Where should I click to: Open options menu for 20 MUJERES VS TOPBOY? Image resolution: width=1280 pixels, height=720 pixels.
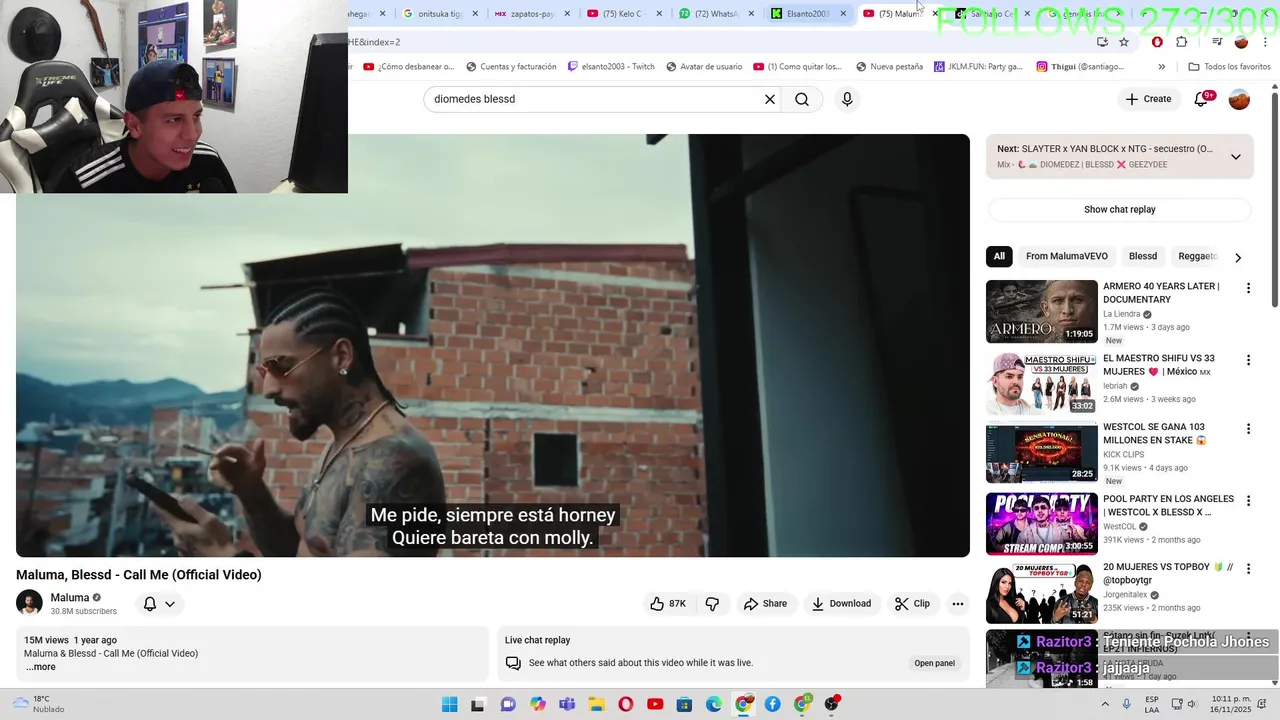tap(1248, 569)
